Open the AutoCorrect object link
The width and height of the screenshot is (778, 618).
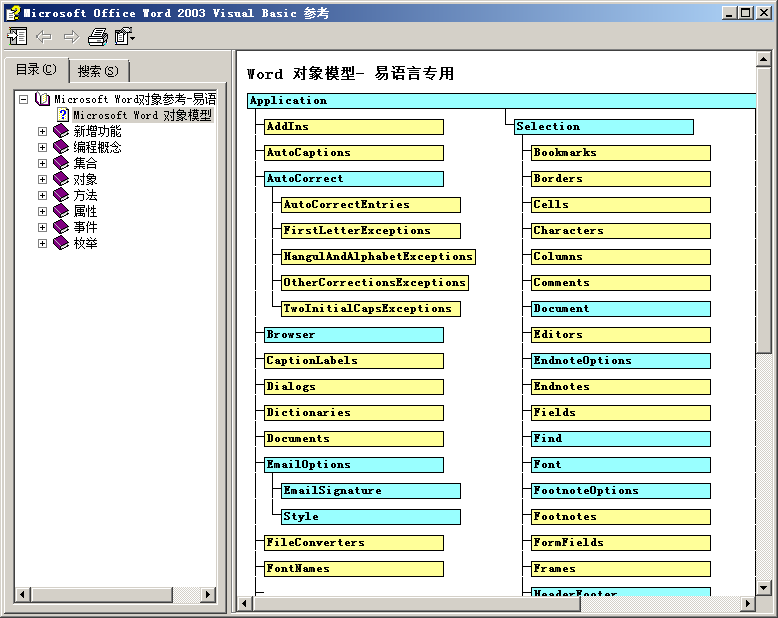point(354,179)
